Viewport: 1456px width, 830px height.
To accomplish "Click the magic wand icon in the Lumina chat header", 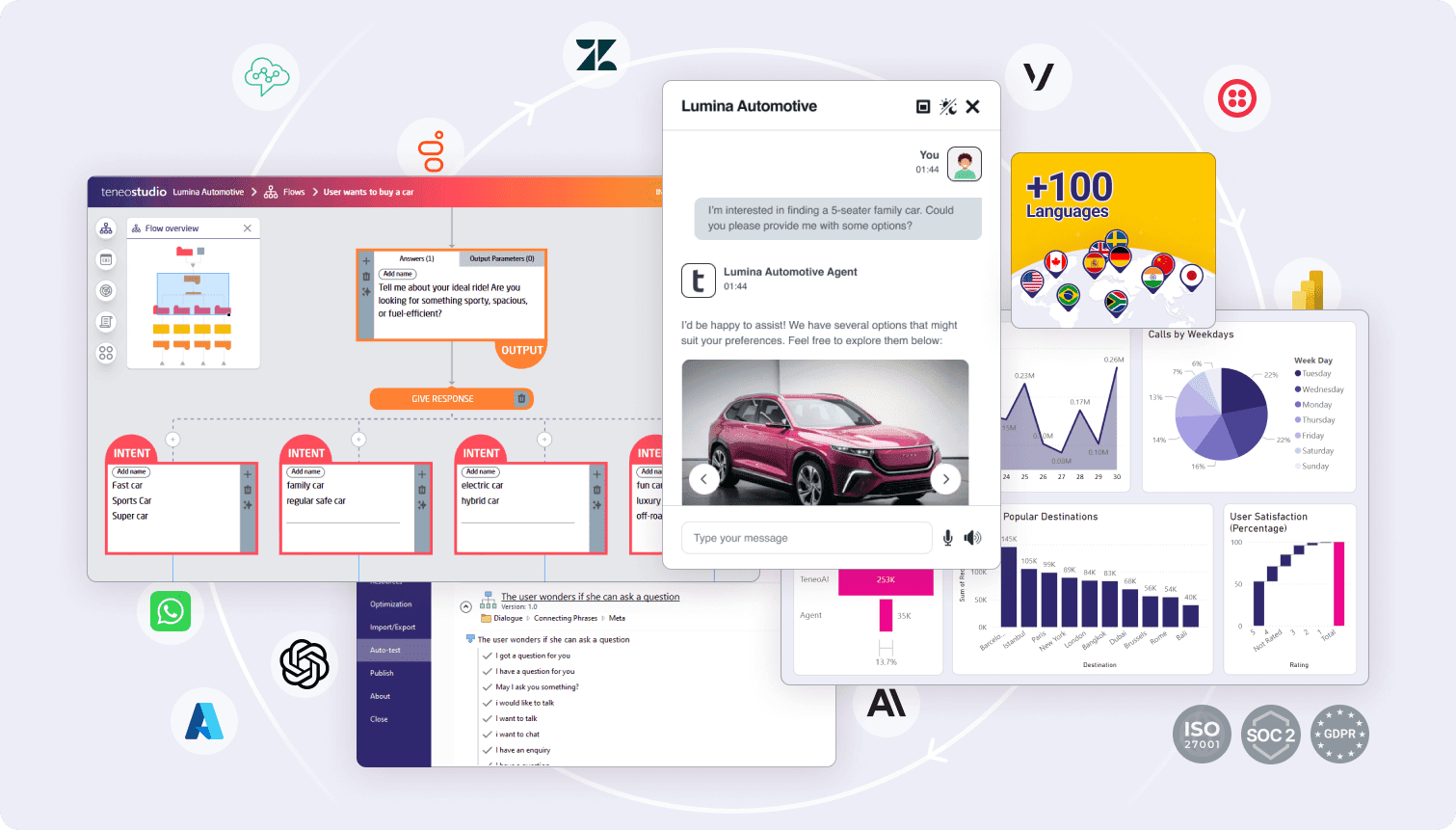I will tap(948, 107).
